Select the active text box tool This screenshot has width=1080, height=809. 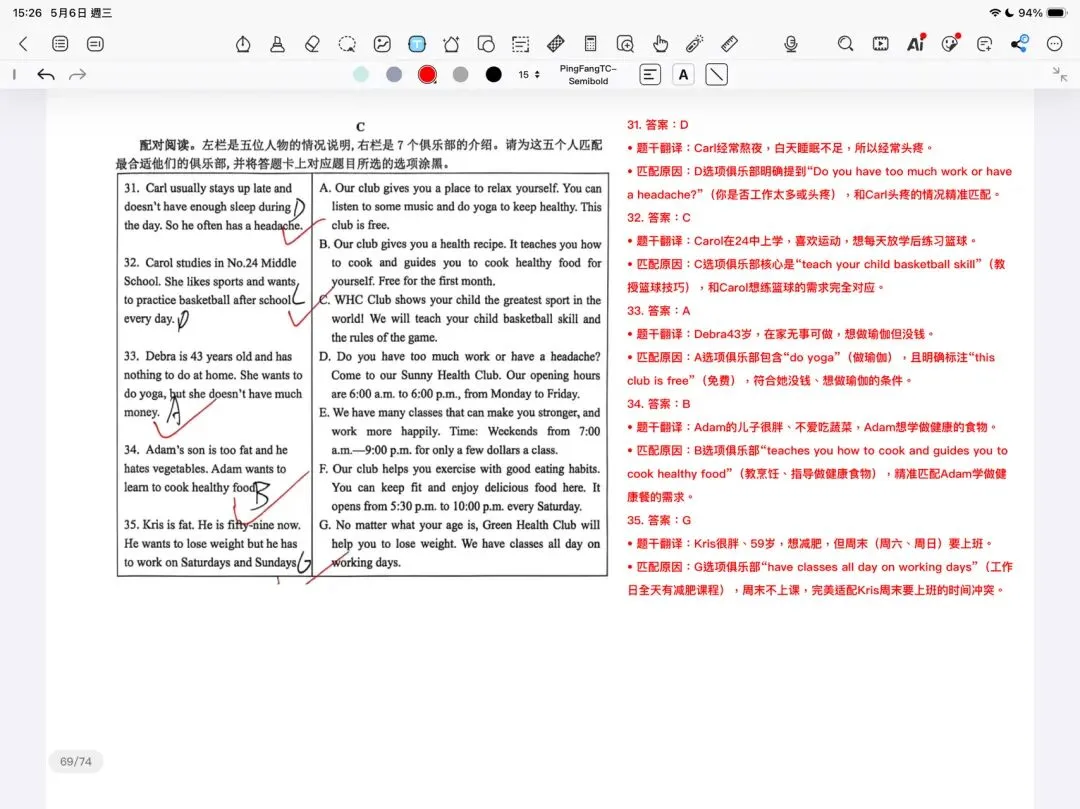click(417, 44)
